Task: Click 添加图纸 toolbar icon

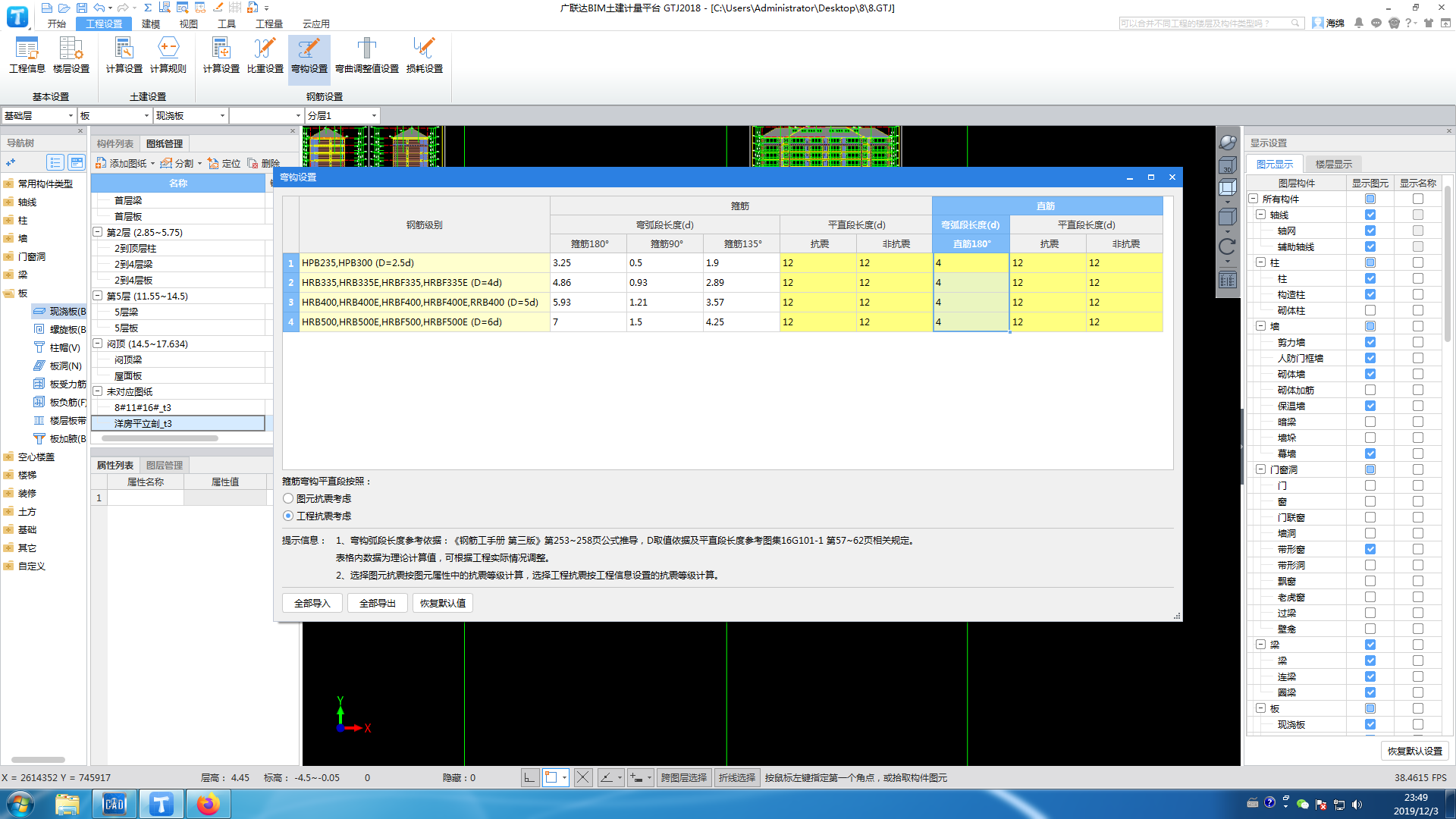Action: 121,163
